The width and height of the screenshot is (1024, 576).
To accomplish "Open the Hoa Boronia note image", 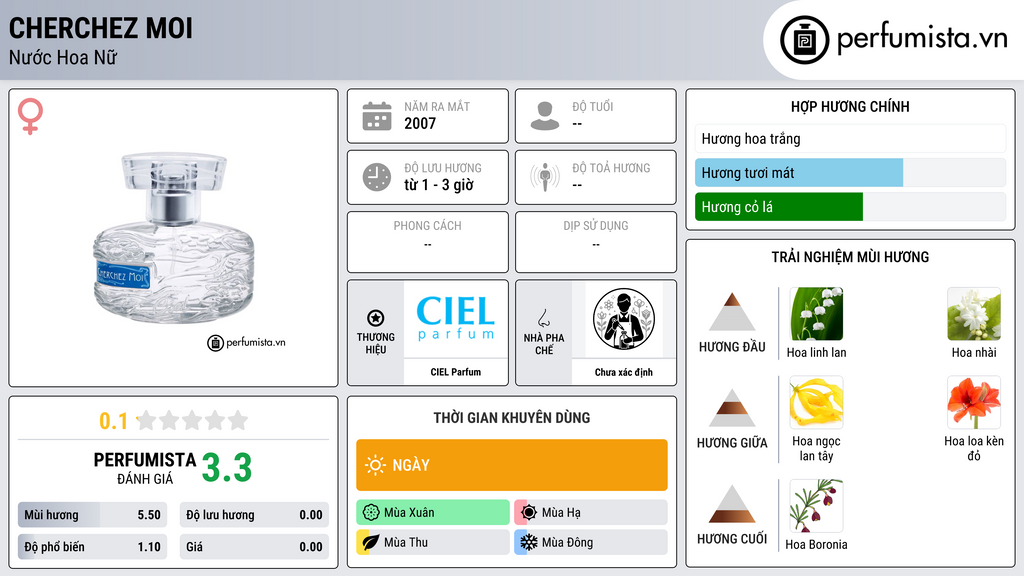I will tap(816, 505).
